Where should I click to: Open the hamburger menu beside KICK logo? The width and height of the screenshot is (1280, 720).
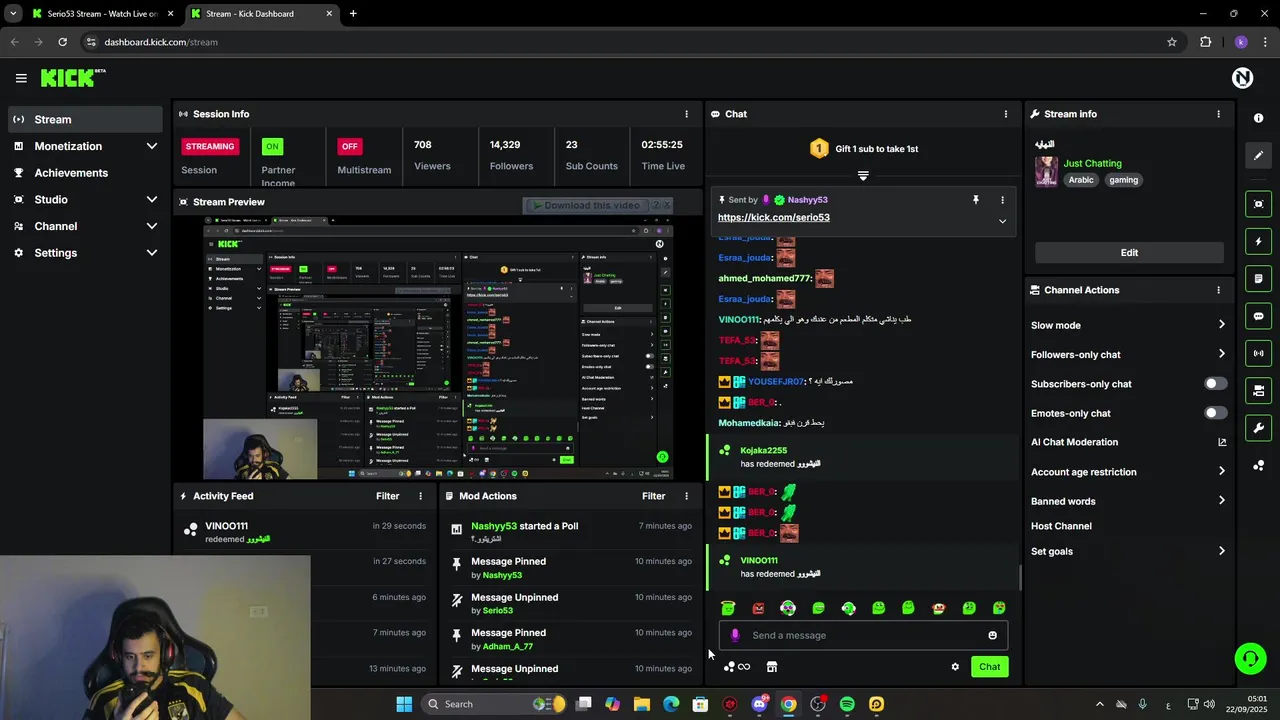point(21,78)
